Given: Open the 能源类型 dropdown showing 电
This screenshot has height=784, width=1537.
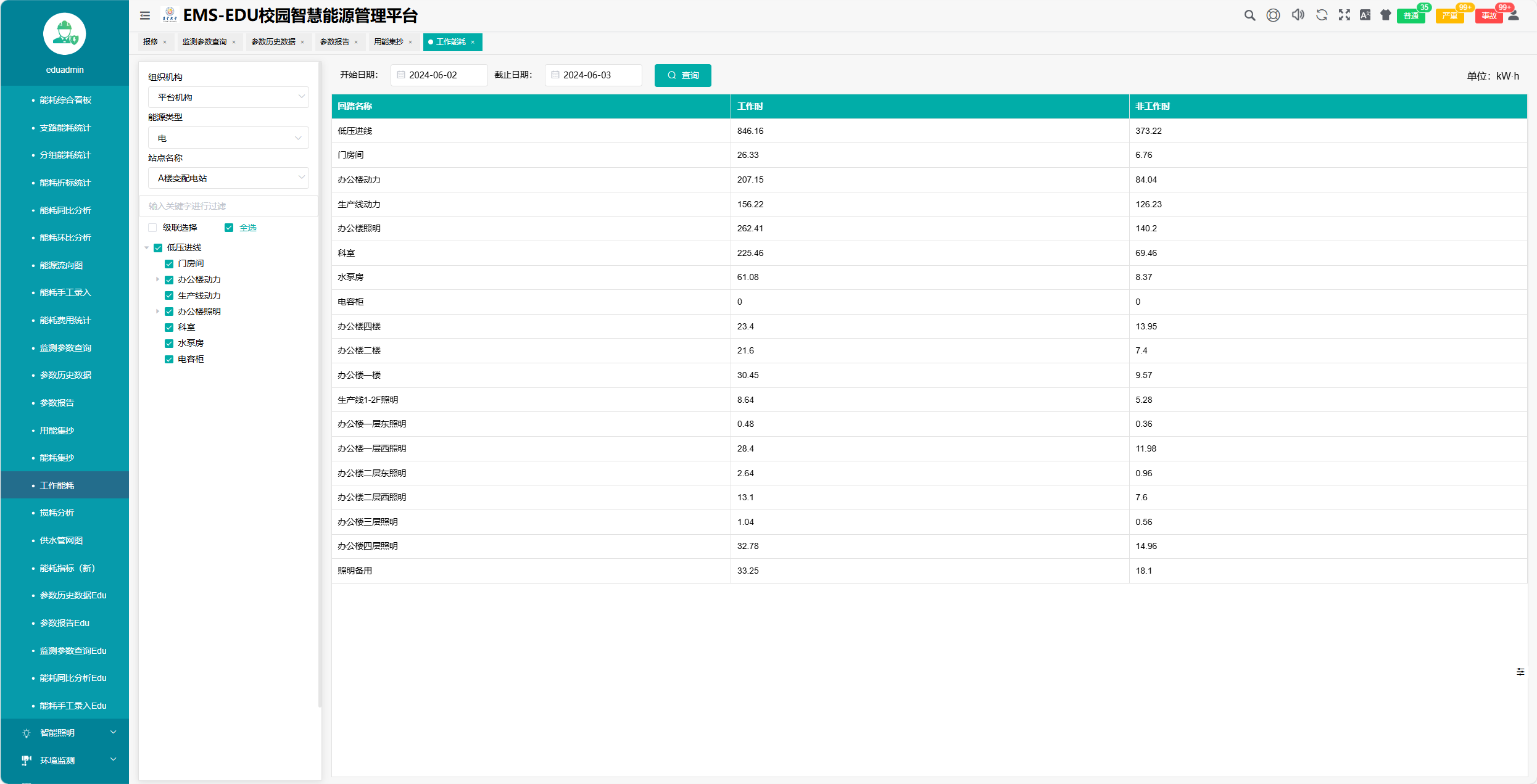Looking at the screenshot, I should pos(228,138).
